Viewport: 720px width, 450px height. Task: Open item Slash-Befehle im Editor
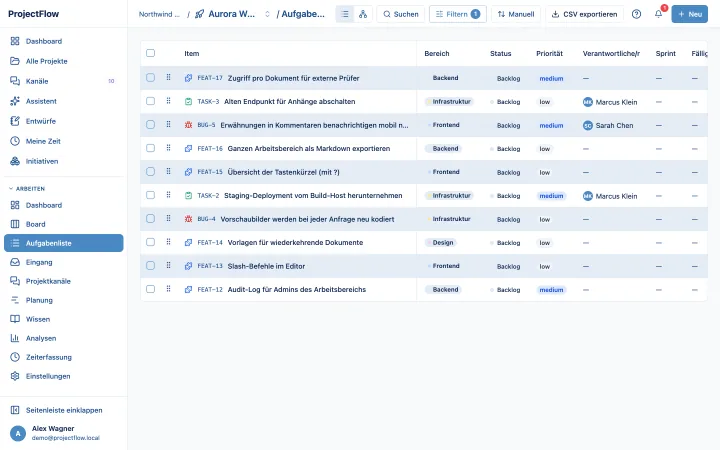(266, 266)
